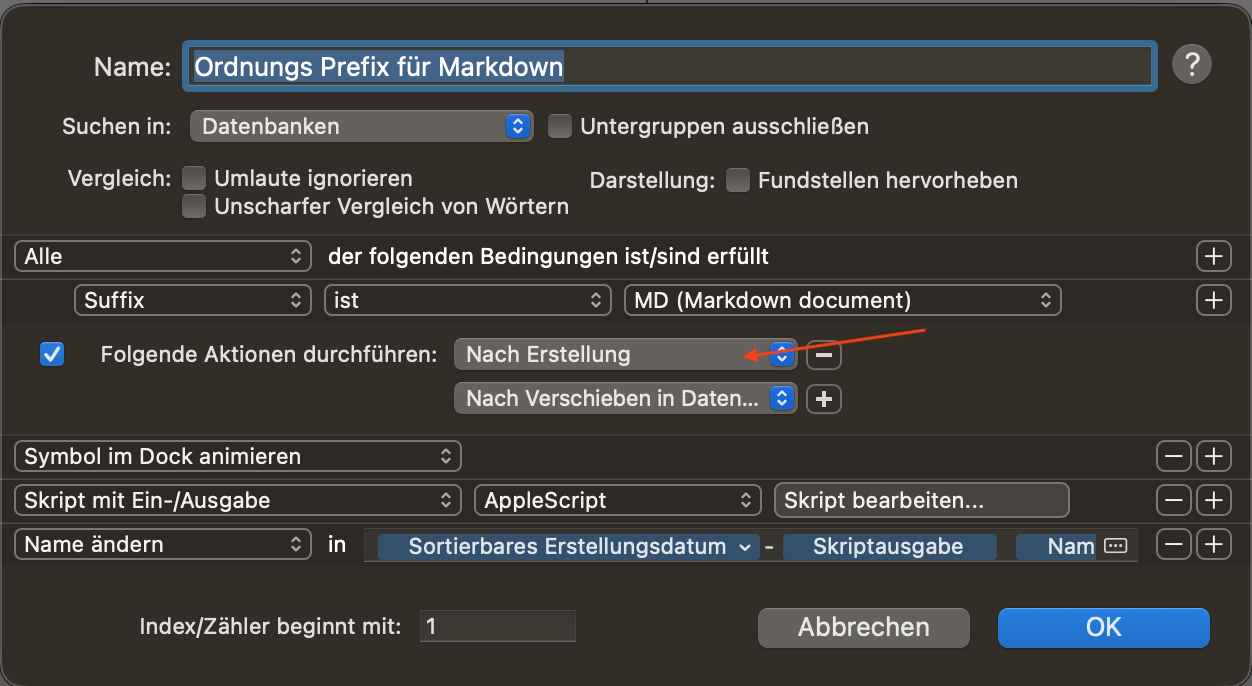The width and height of the screenshot is (1252, 686).
Task: Click the Index/Zähler beginnt mit field
Action: pyautogui.click(x=497, y=627)
